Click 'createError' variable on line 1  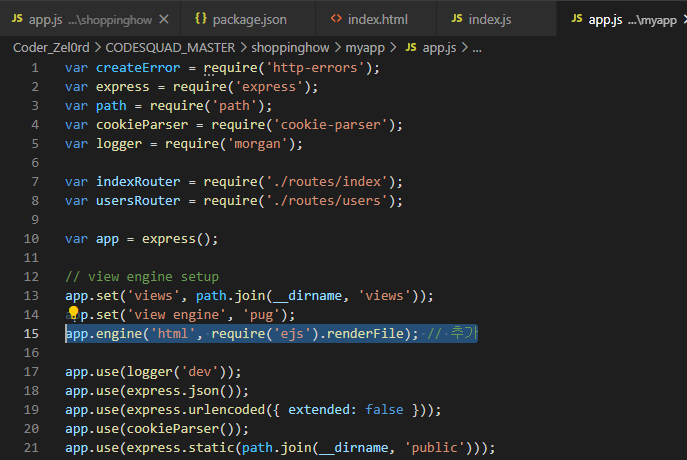138,68
